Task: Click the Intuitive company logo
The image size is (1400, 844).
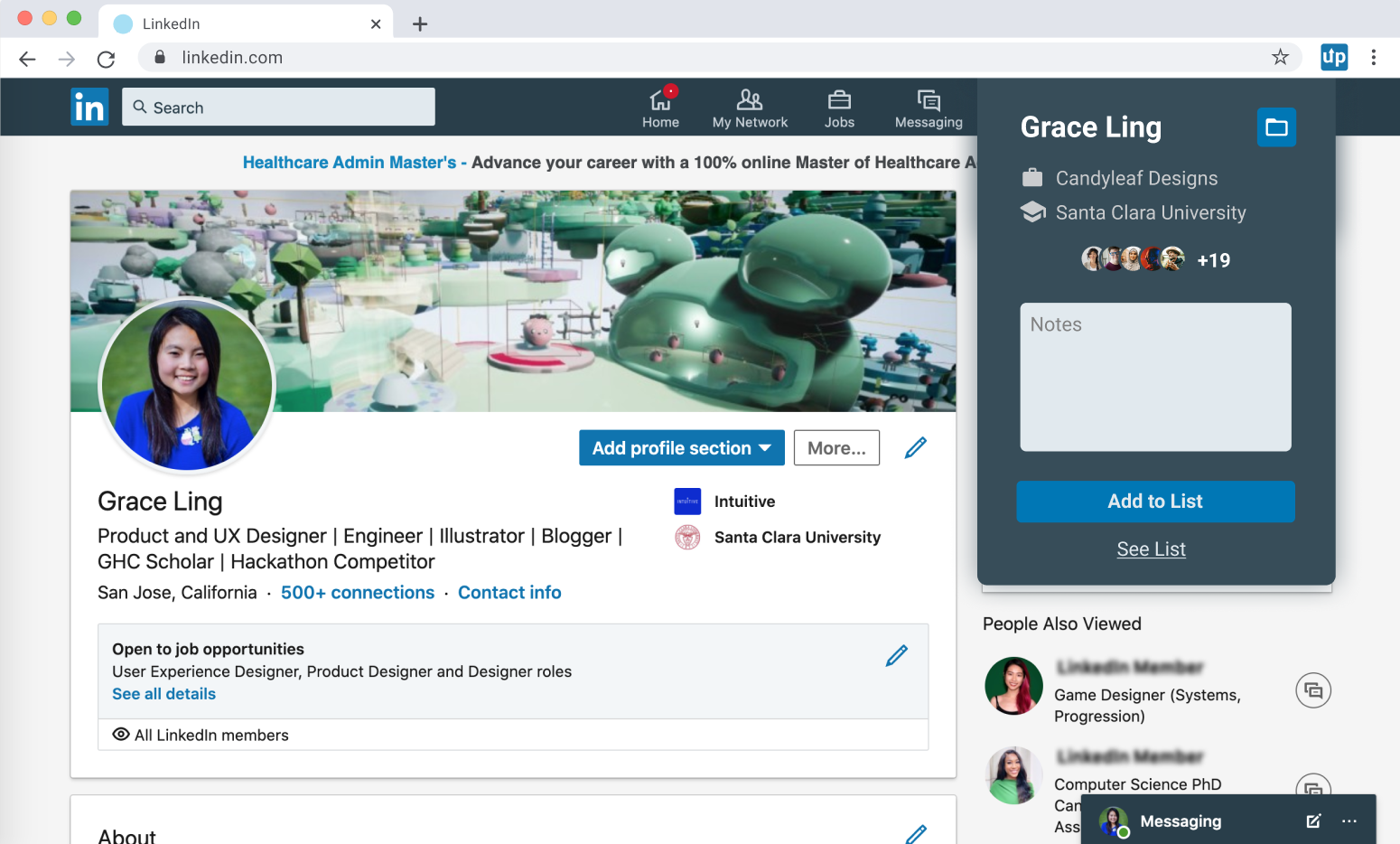Action: point(687,502)
